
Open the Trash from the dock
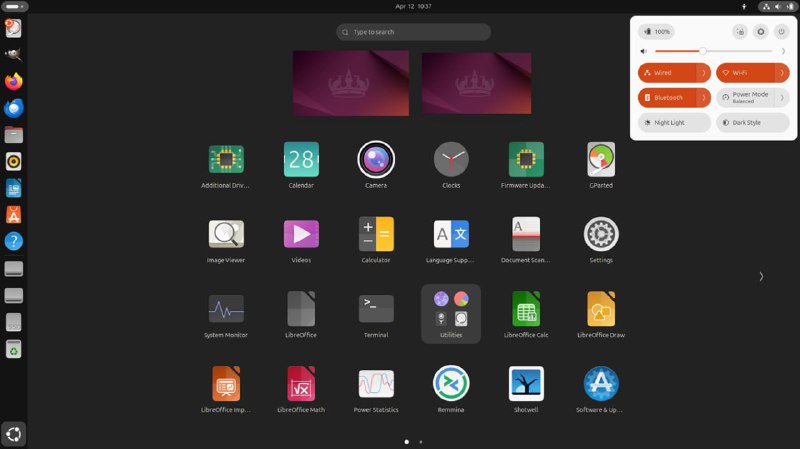14,349
